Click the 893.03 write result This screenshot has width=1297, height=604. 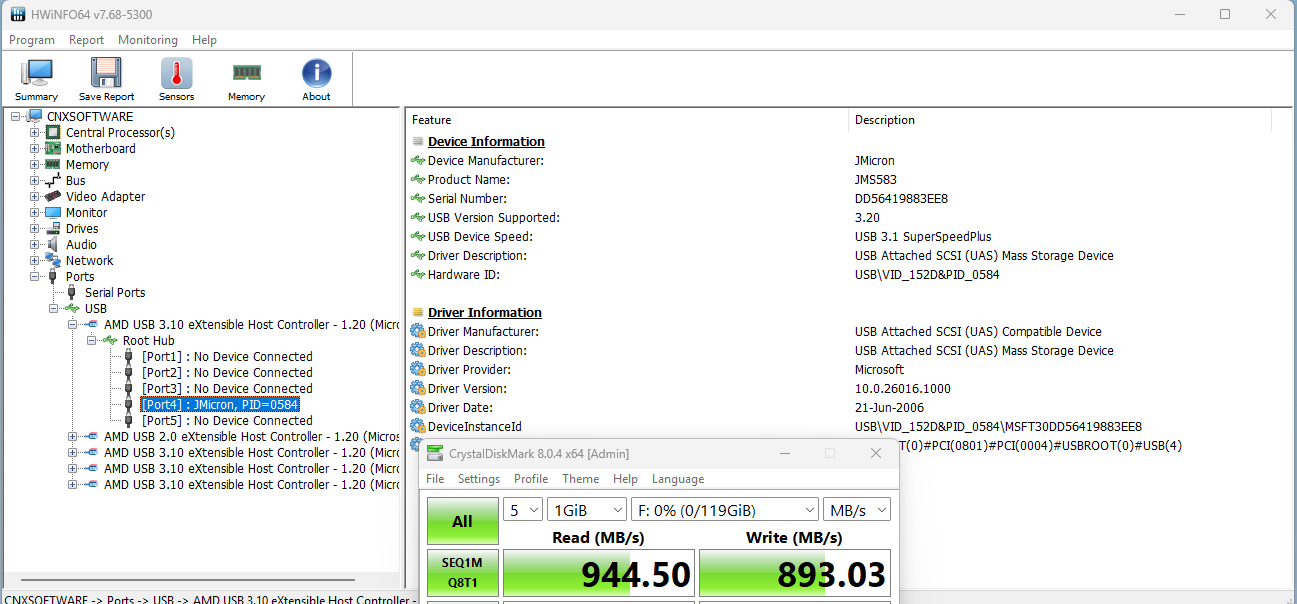[794, 574]
